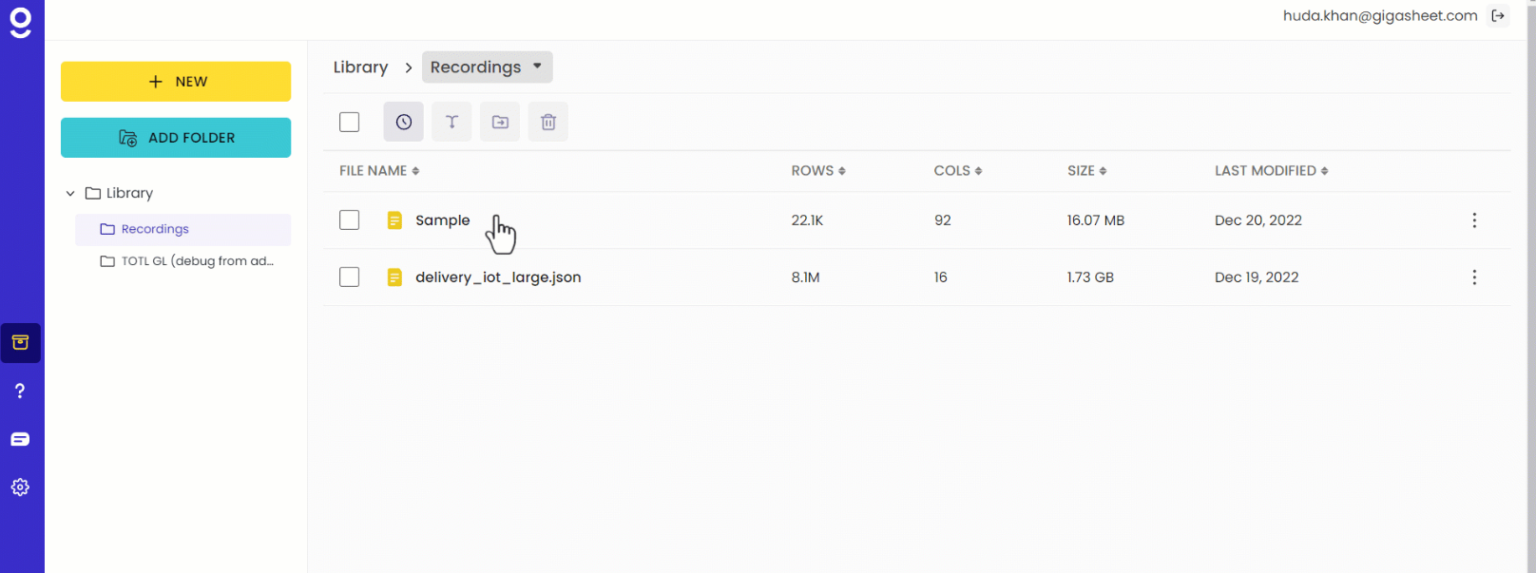The width and height of the screenshot is (1536, 573).
Task: Open the Recordings breadcrumb dropdown
Action: pyautogui.click(x=487, y=67)
